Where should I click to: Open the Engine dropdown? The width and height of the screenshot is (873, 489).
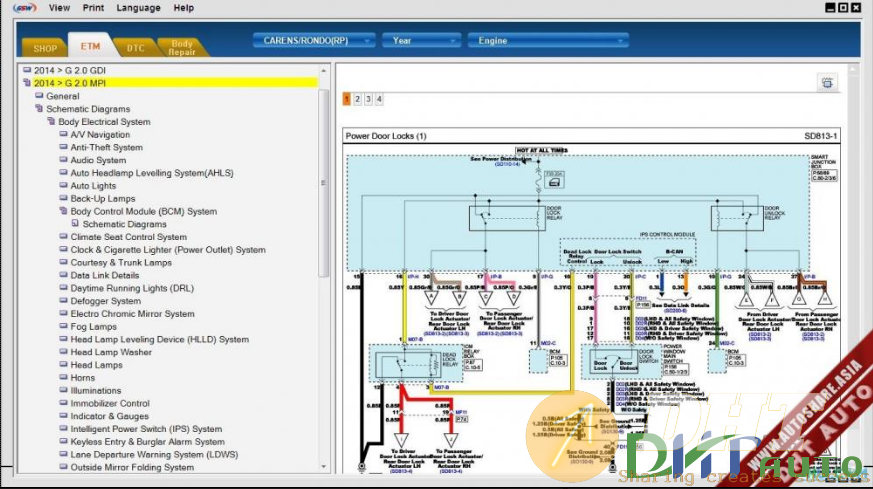point(548,41)
